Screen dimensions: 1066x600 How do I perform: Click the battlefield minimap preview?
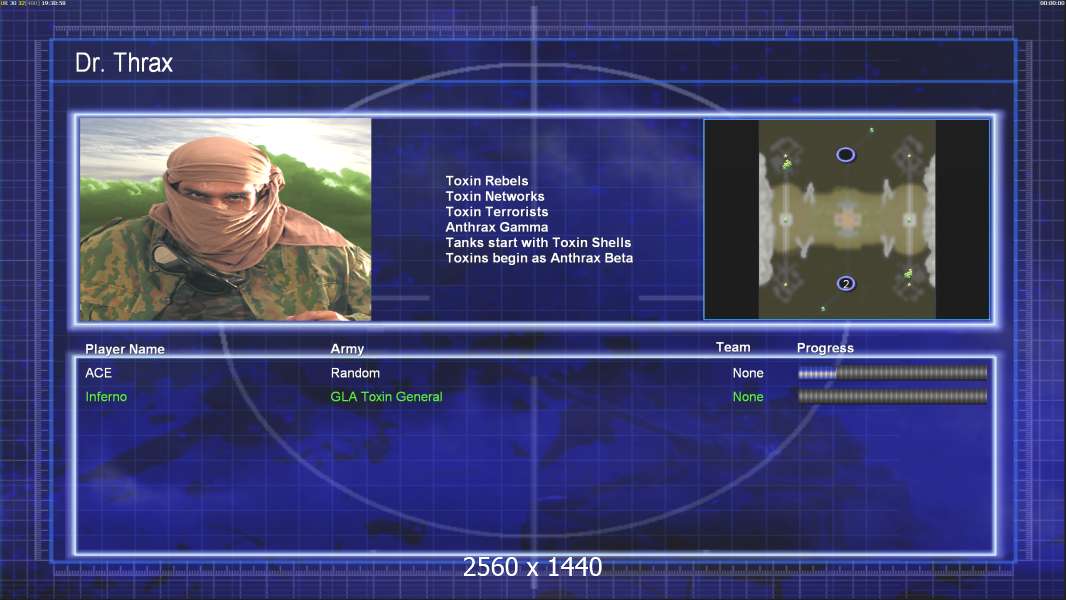click(x=846, y=219)
